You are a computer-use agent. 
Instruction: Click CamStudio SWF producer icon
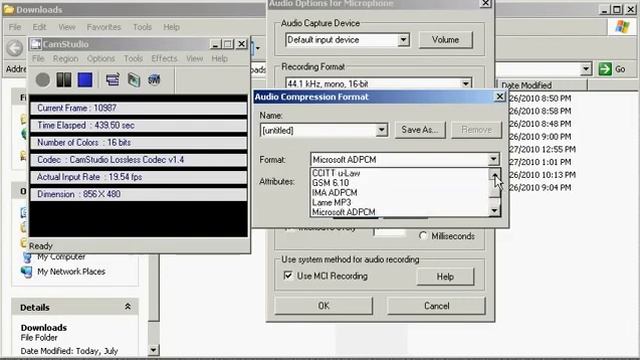click(154, 80)
